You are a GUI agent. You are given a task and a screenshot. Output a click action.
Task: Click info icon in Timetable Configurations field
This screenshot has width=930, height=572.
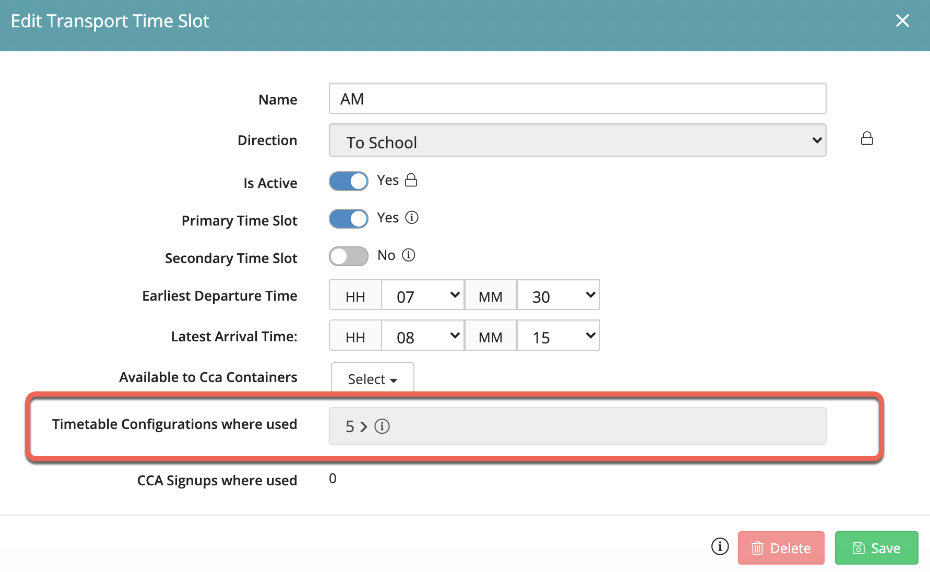[382, 426]
